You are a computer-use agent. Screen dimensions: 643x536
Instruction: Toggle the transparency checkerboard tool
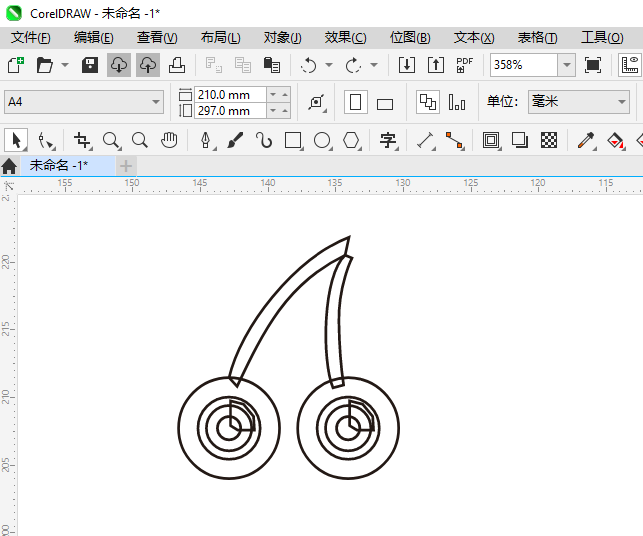(549, 141)
